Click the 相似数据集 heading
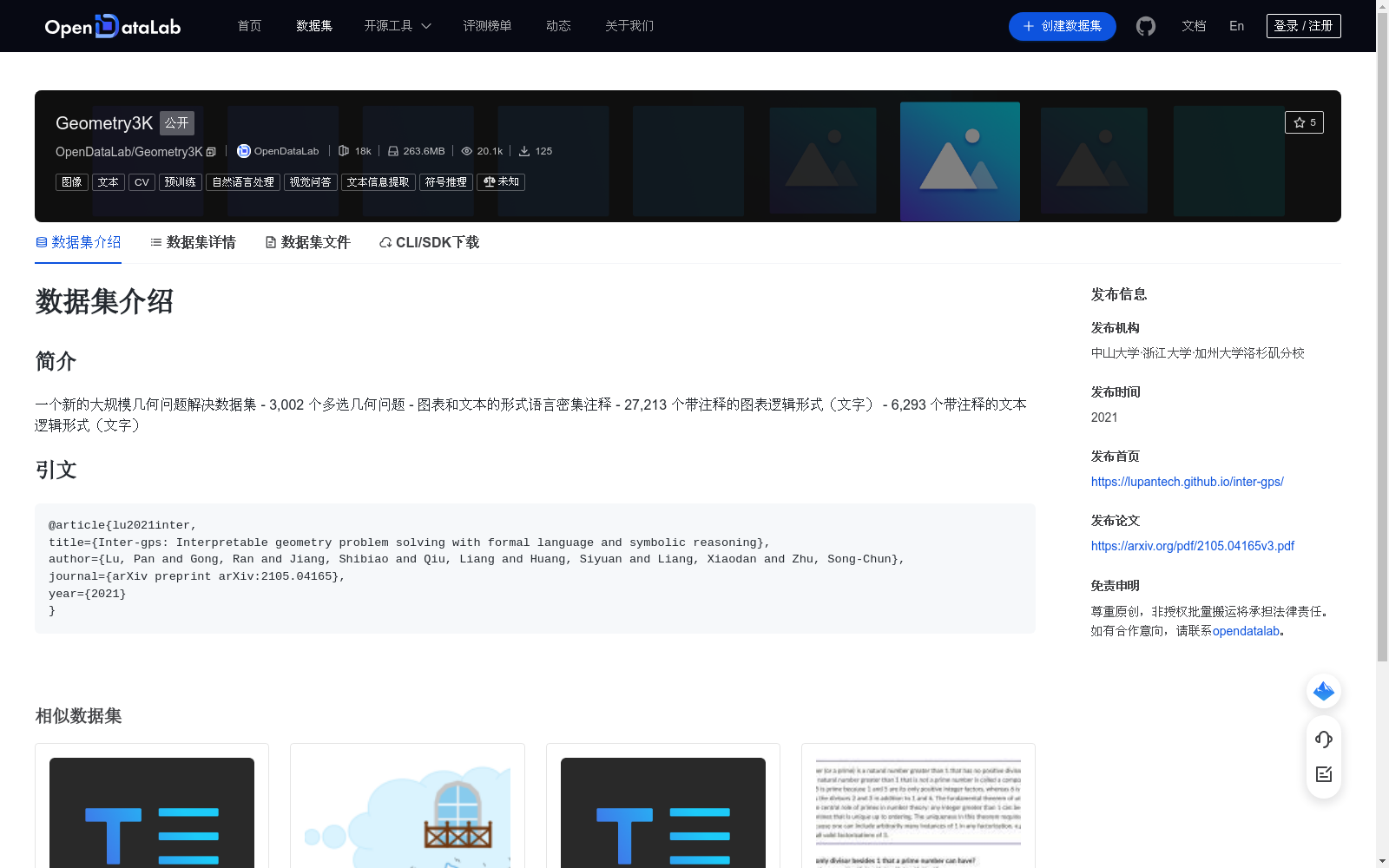 (78, 716)
